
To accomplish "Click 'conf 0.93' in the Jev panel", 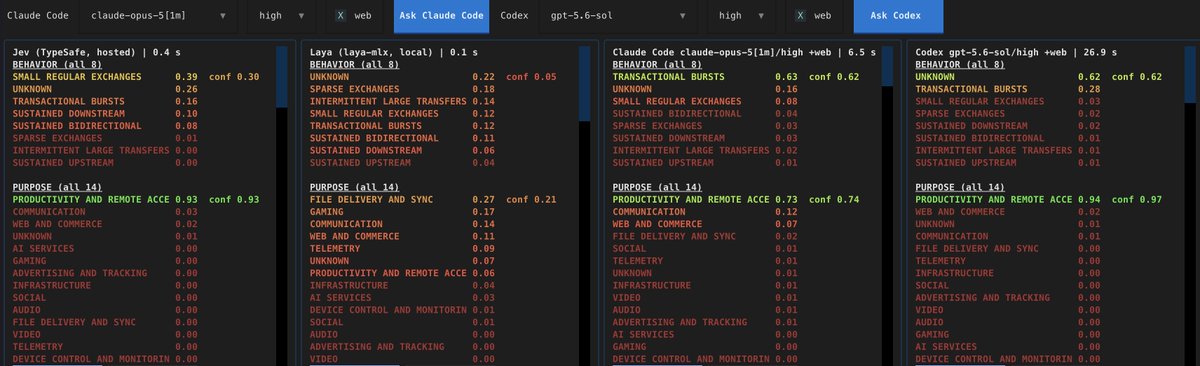I will point(234,200).
